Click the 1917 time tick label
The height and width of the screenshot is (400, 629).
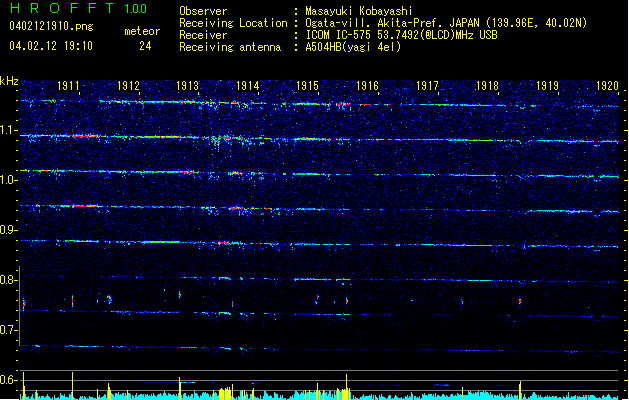[x=427, y=86]
